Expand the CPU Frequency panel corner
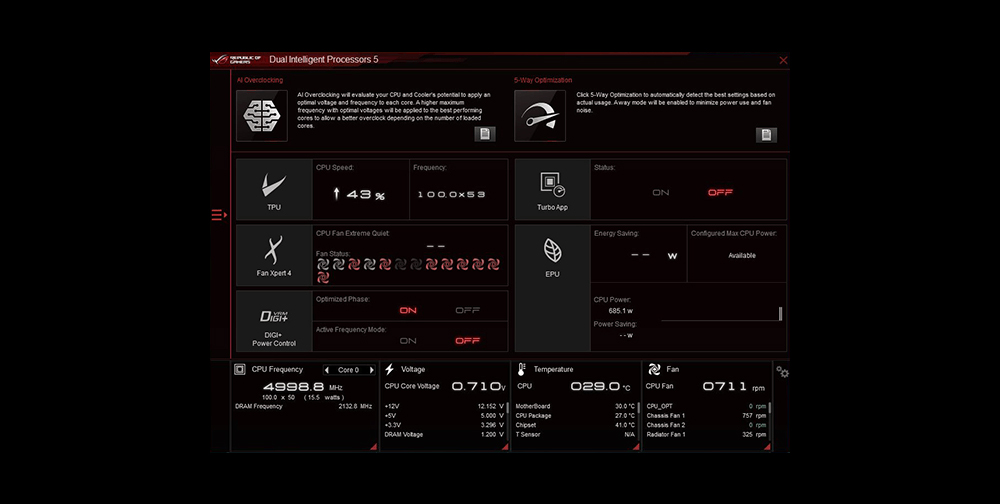The height and width of the screenshot is (504, 1000). (x=374, y=447)
